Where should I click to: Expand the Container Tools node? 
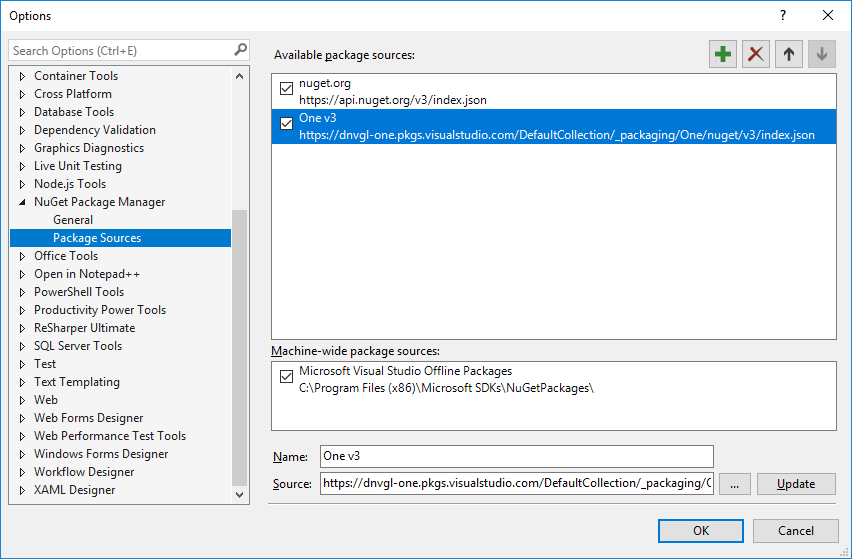pyautogui.click(x=23, y=76)
